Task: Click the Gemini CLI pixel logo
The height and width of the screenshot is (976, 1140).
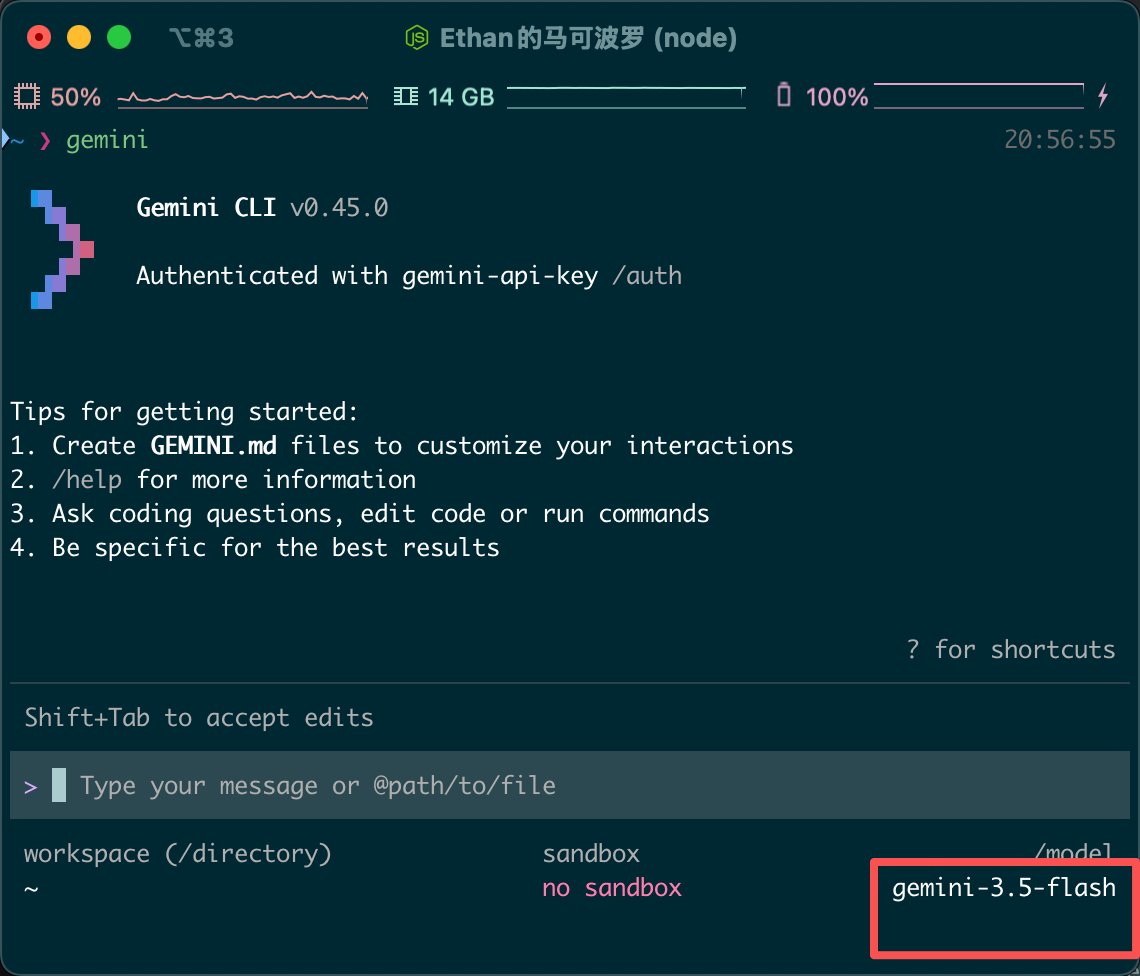Action: pos(62,249)
